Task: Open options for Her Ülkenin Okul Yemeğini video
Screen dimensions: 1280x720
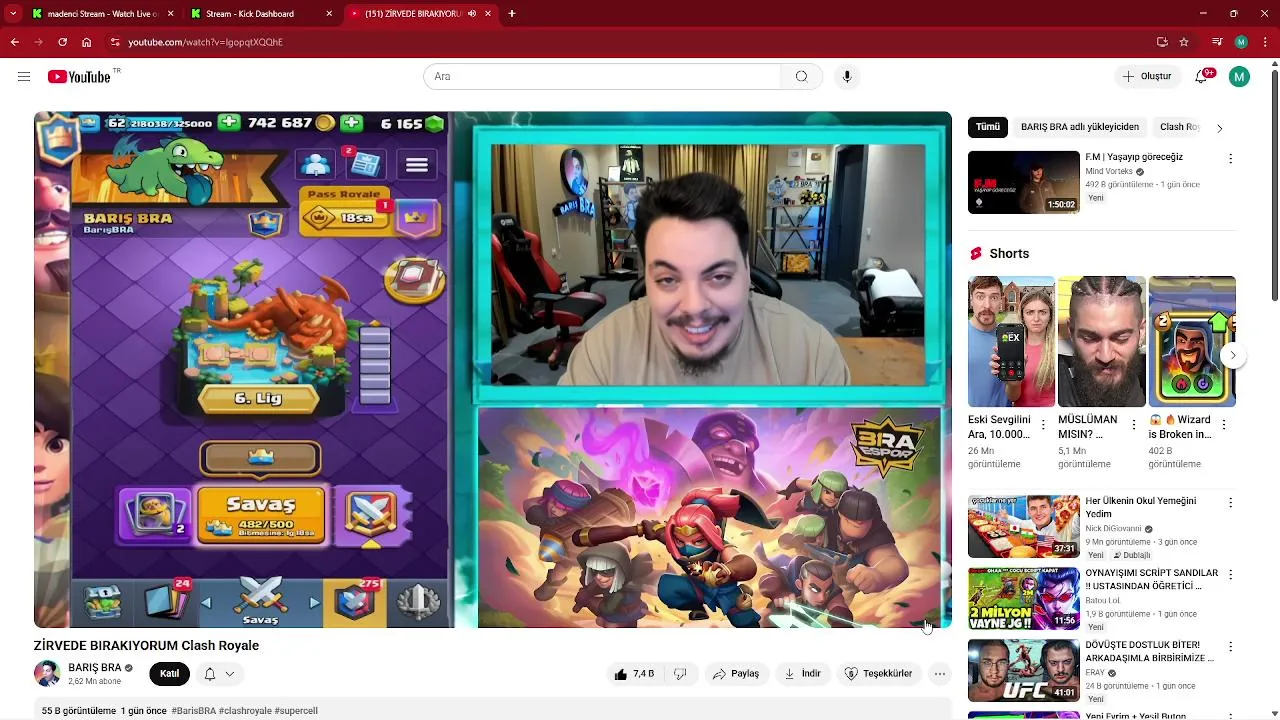Action: tap(1230, 503)
